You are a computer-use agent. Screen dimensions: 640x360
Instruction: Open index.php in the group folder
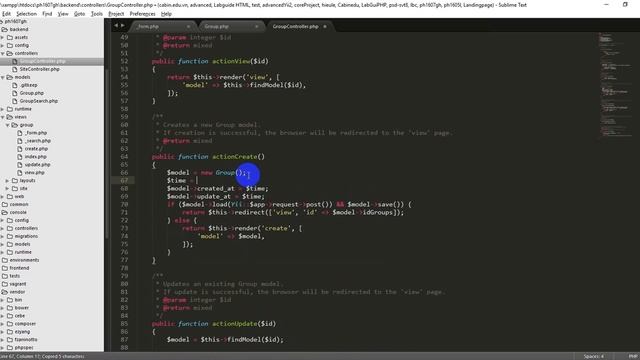click(36, 157)
